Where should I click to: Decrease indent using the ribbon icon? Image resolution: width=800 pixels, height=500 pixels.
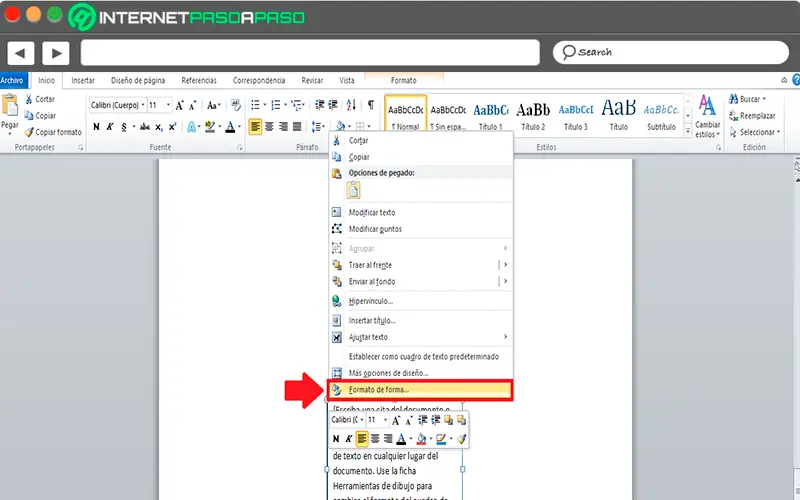(x=319, y=105)
